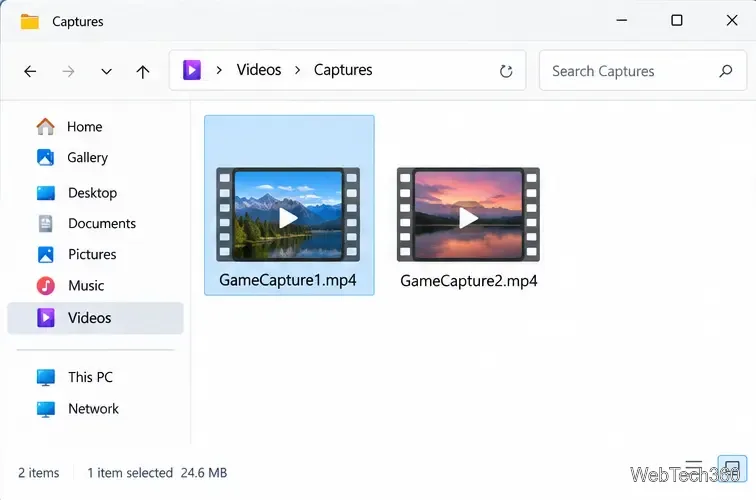Select Videos in the address breadcrumb
This screenshot has width=756, height=500.
click(x=259, y=70)
